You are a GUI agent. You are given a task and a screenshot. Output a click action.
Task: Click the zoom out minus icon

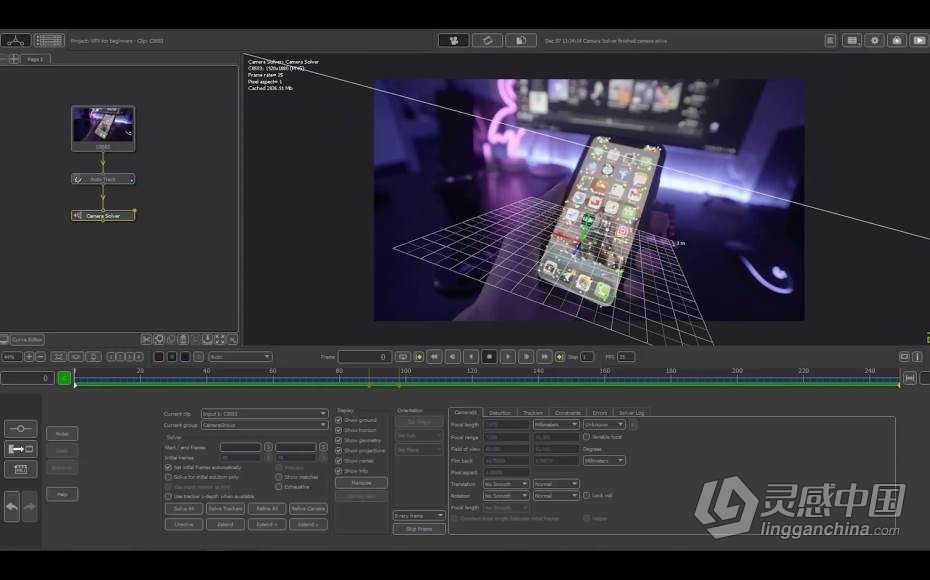pyautogui.click(x=40, y=356)
